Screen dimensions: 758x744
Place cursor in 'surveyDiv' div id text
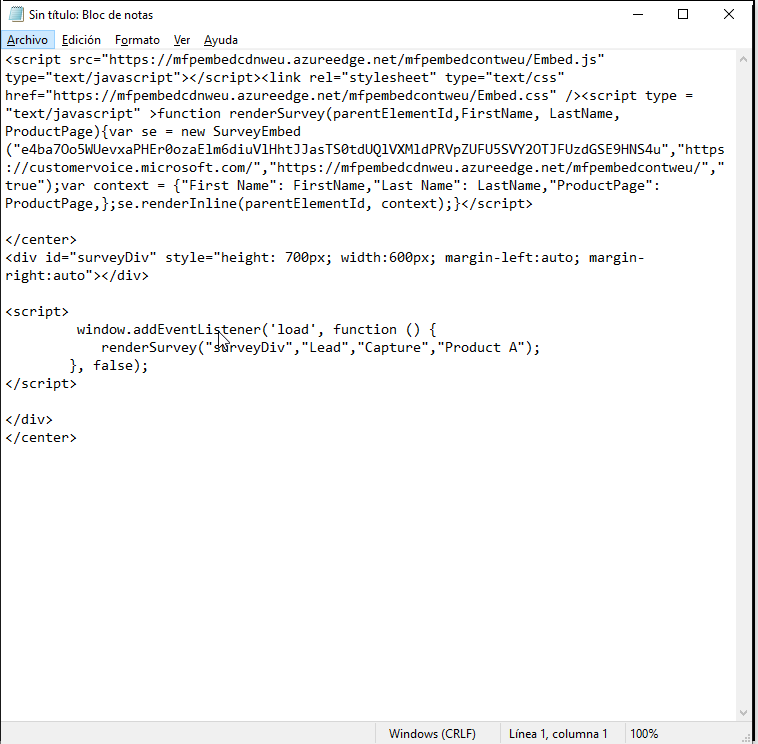click(113, 258)
